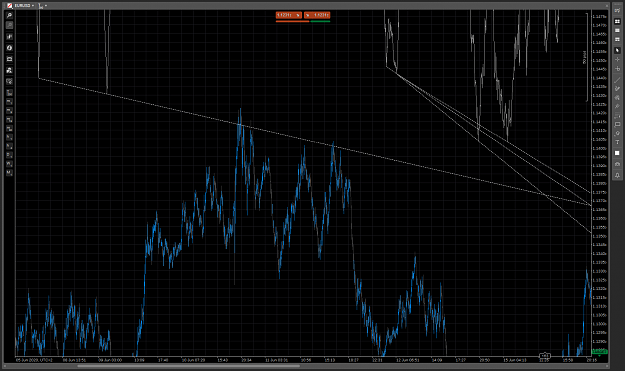Set a price alert with bell icon
This screenshot has width=625, height=371.
point(617,175)
